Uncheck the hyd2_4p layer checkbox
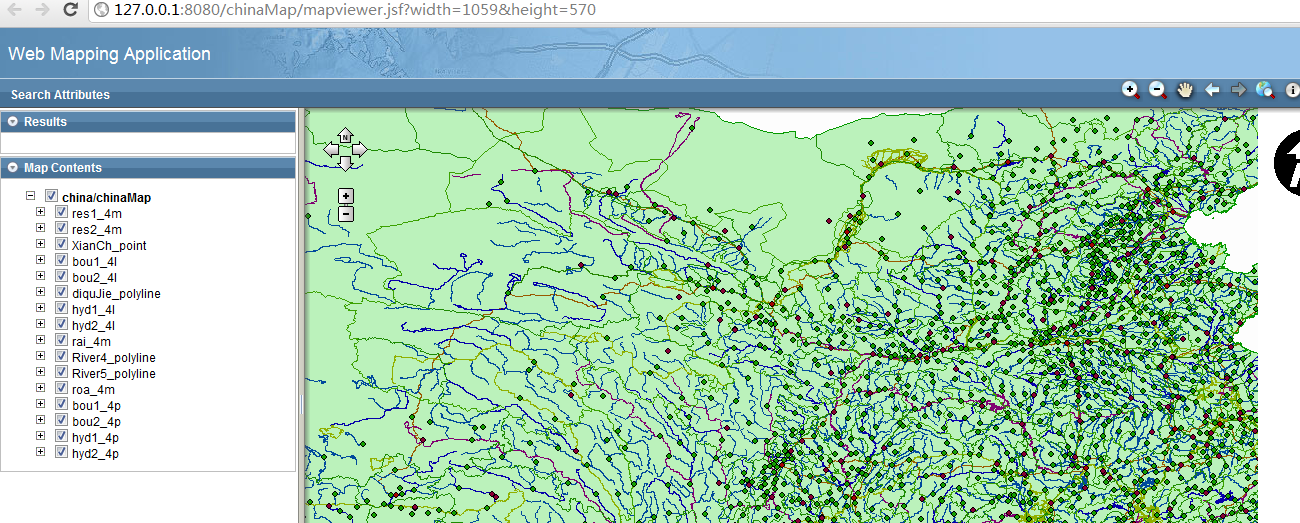This screenshot has width=1300, height=523. 61,453
